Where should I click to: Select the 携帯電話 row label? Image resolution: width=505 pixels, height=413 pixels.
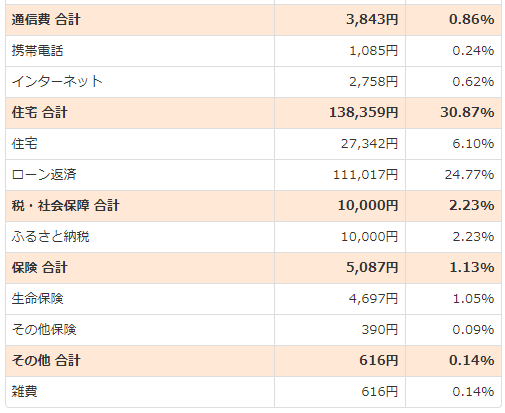[37, 51]
